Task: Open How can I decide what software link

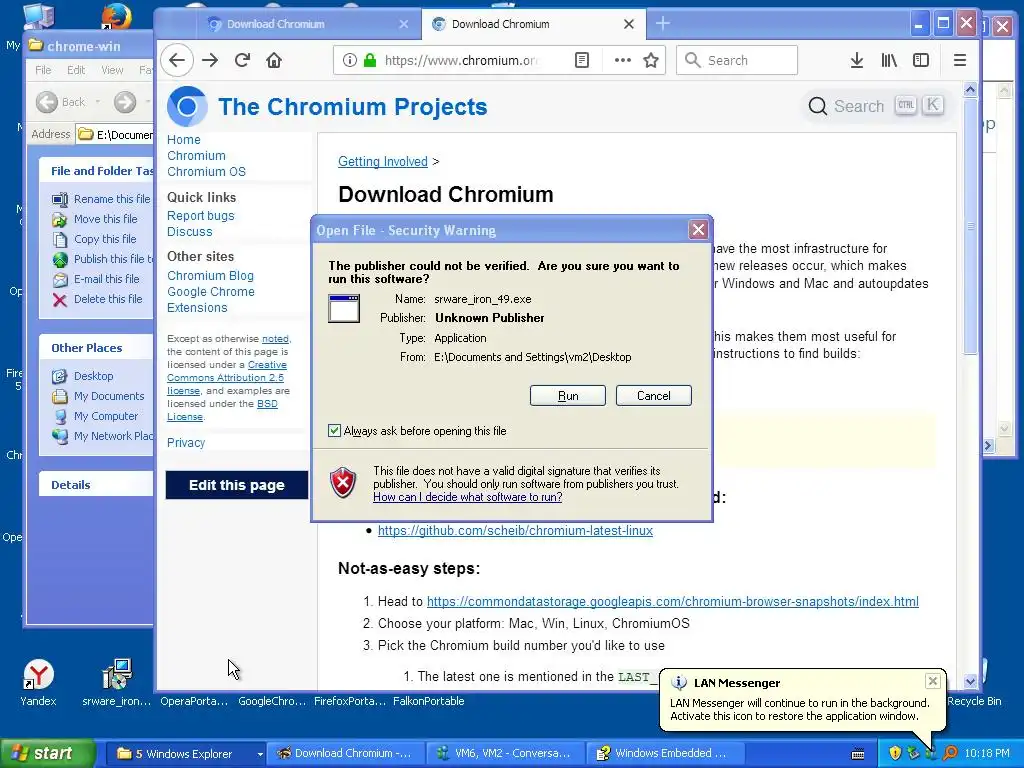Action: pos(468,497)
